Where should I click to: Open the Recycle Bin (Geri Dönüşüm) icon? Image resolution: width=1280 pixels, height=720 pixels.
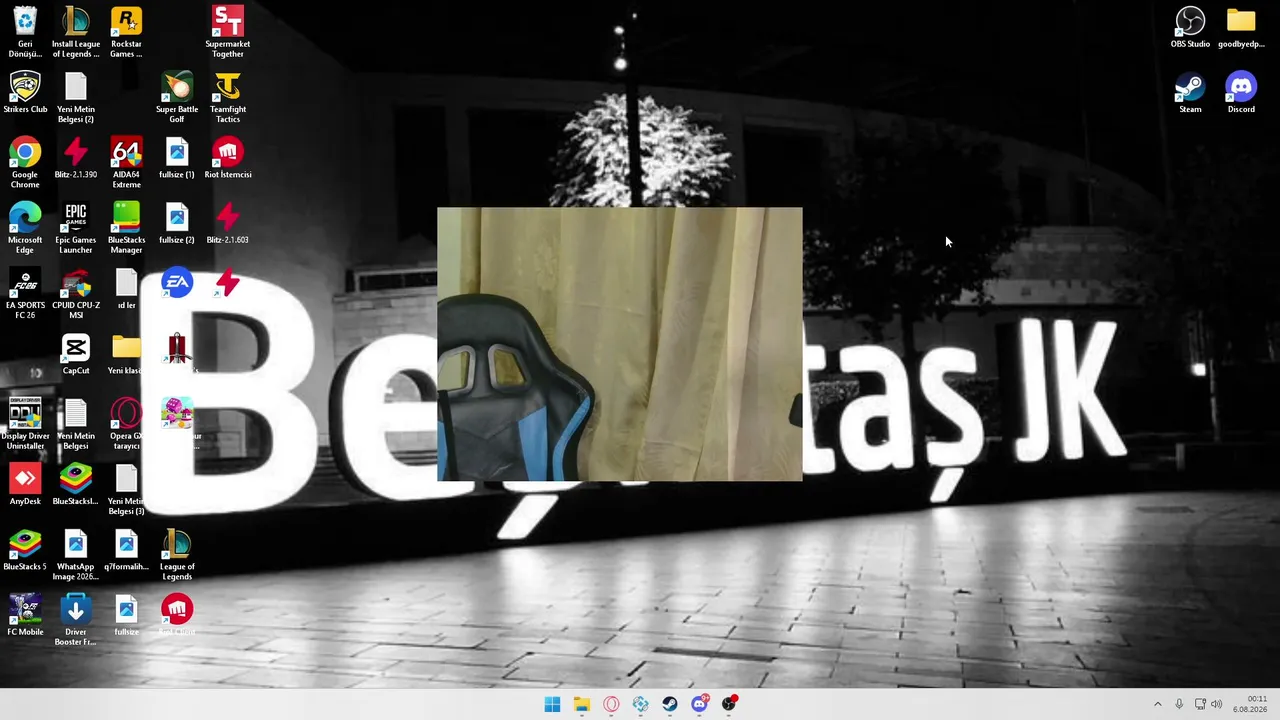pos(25,32)
